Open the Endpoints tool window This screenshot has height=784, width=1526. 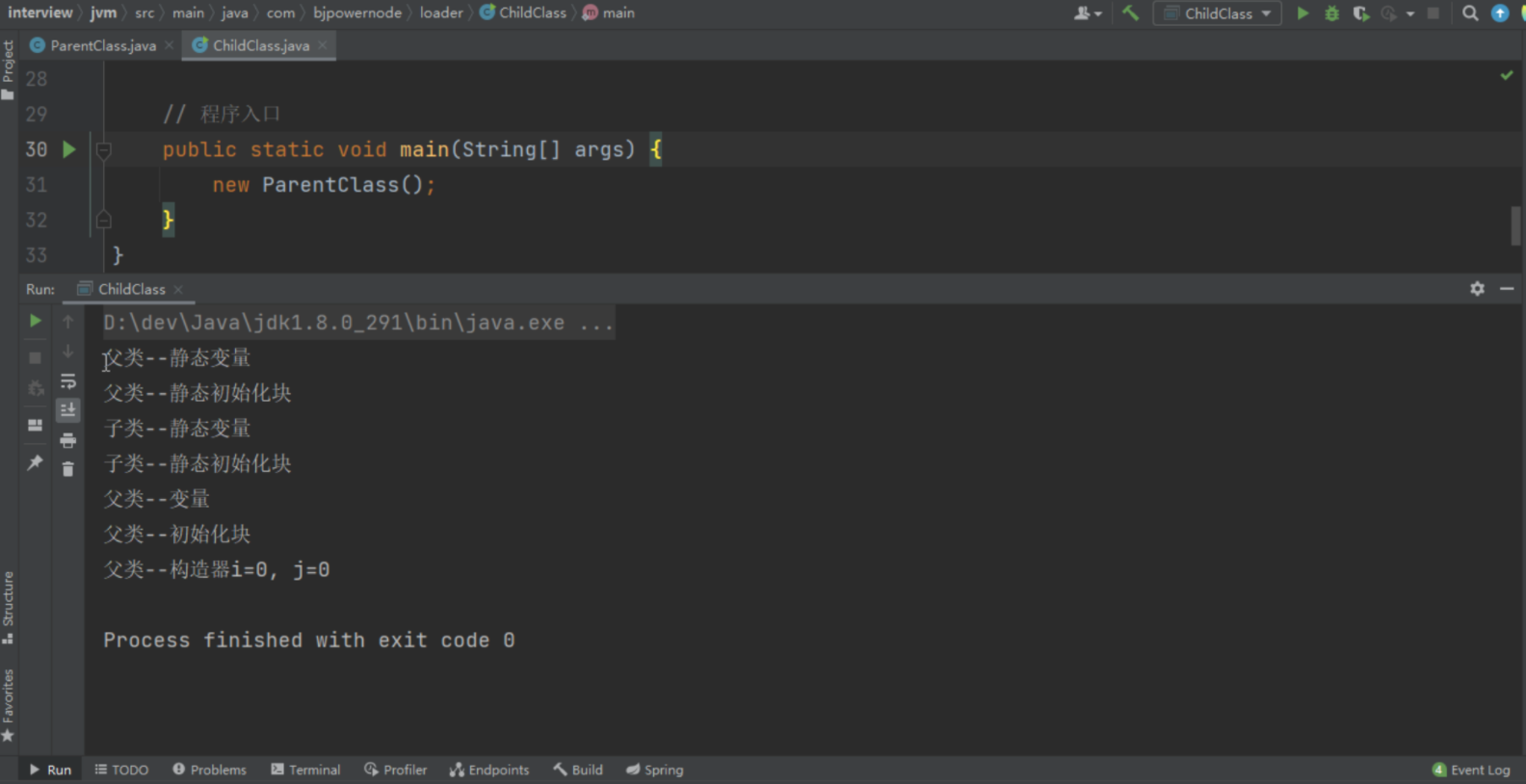(489, 770)
